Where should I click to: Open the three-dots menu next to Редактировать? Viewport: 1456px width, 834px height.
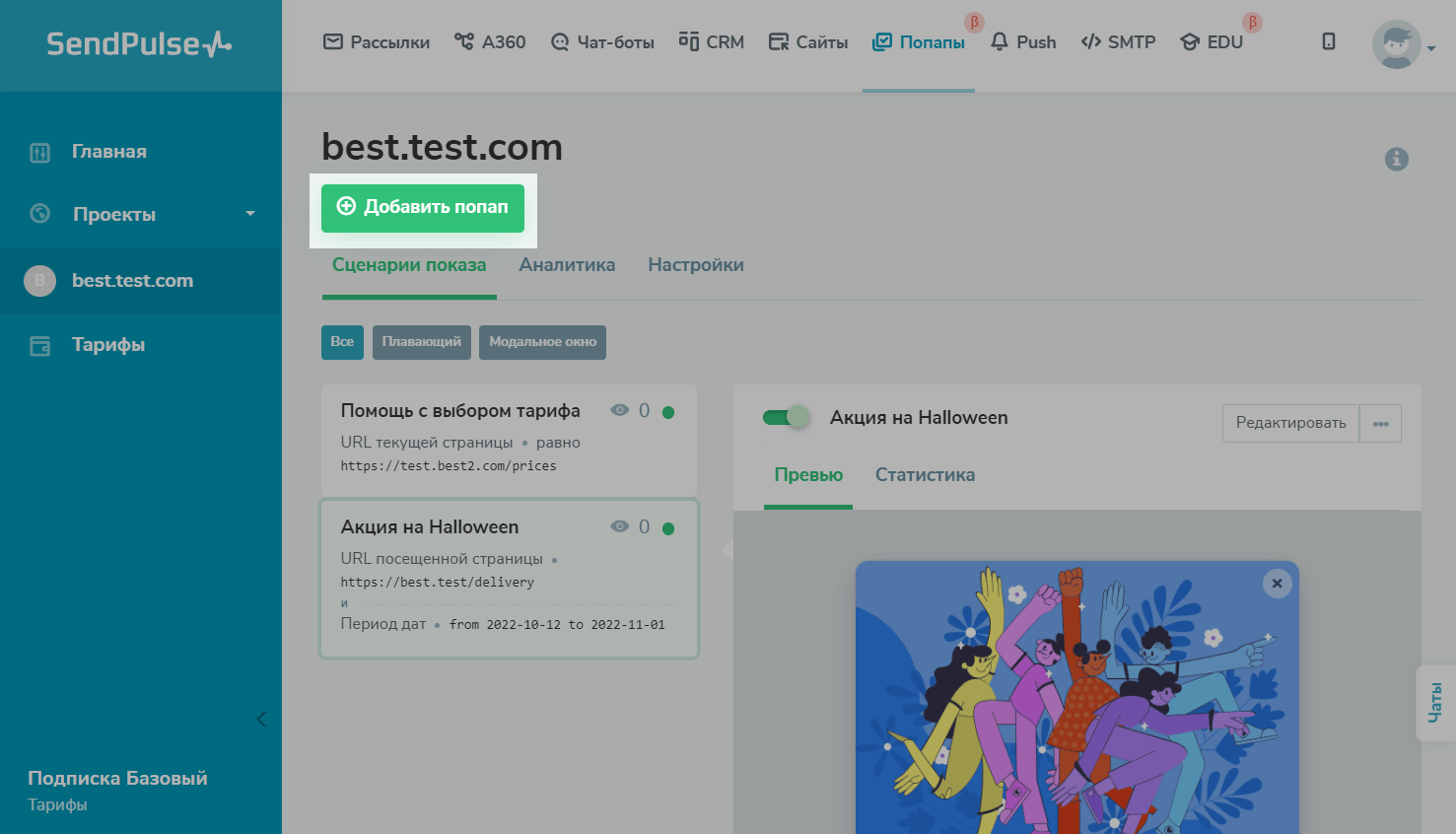pos(1380,424)
